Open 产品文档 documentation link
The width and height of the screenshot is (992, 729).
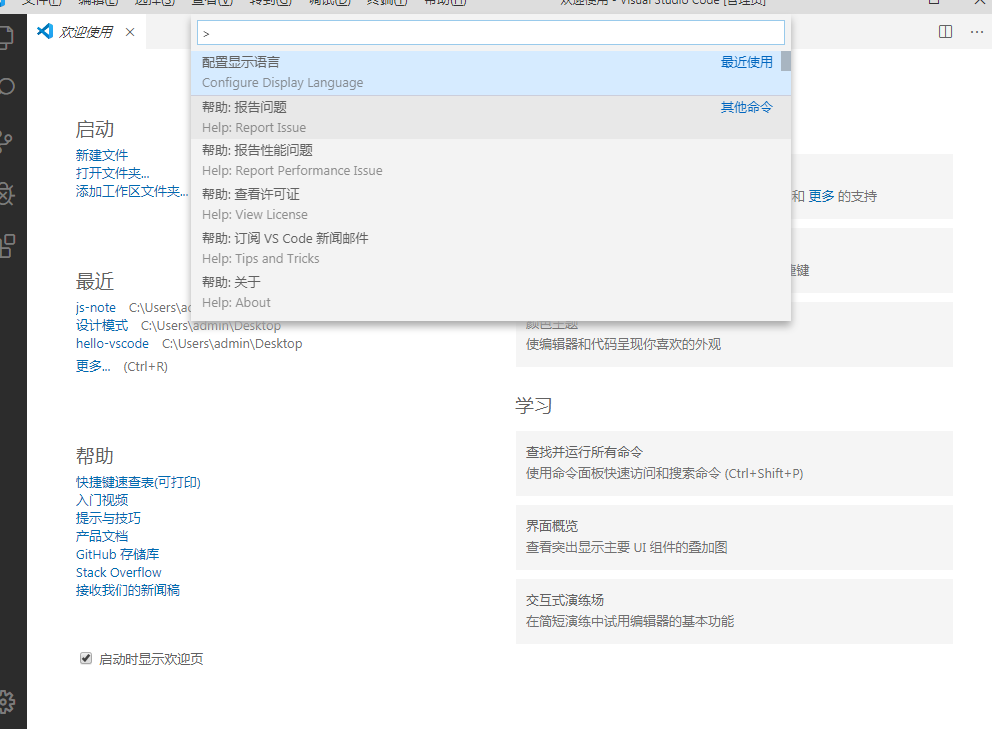pyautogui.click(x=102, y=536)
